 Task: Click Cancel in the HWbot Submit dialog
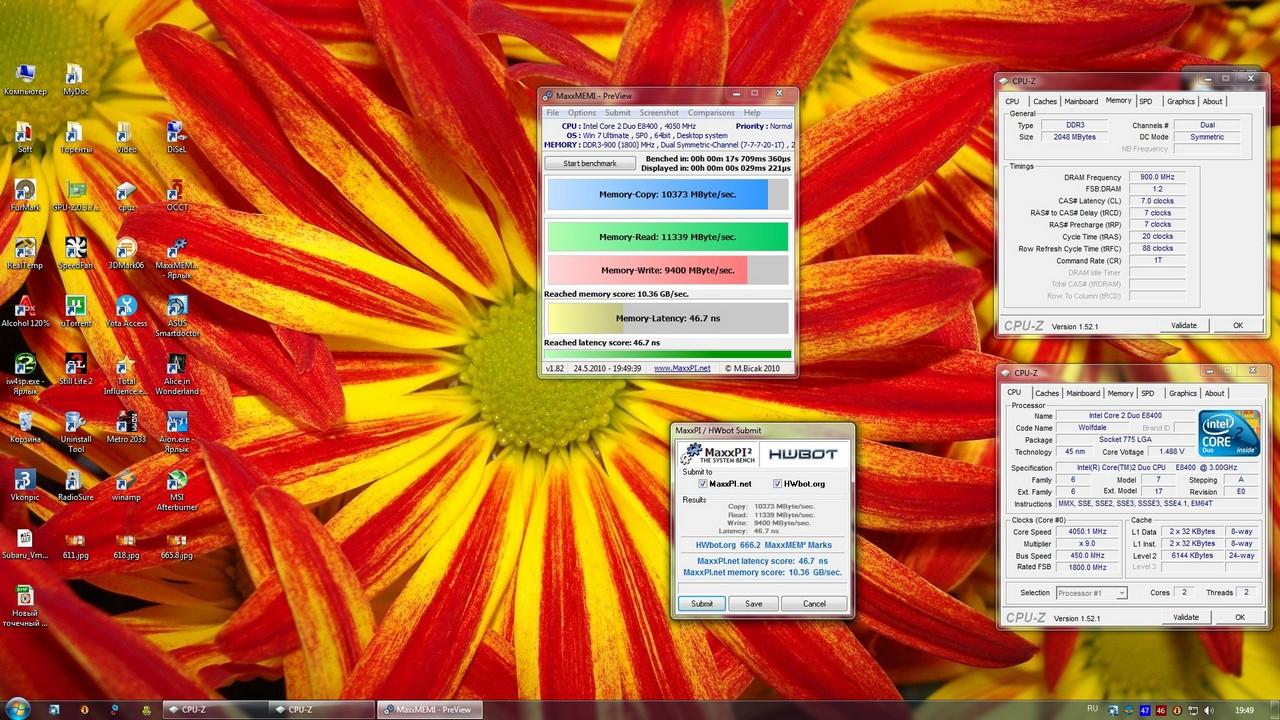(x=815, y=603)
